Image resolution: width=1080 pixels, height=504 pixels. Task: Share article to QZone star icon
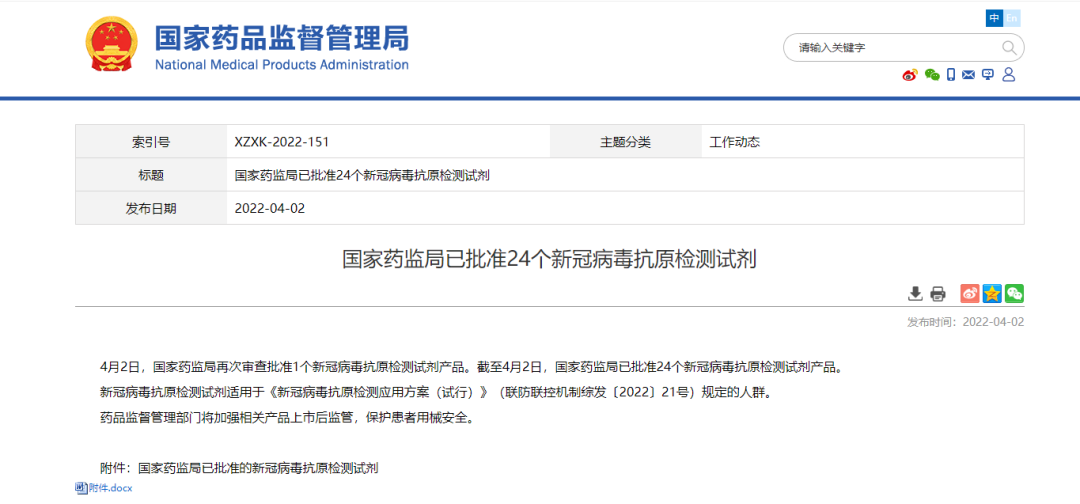coord(992,293)
